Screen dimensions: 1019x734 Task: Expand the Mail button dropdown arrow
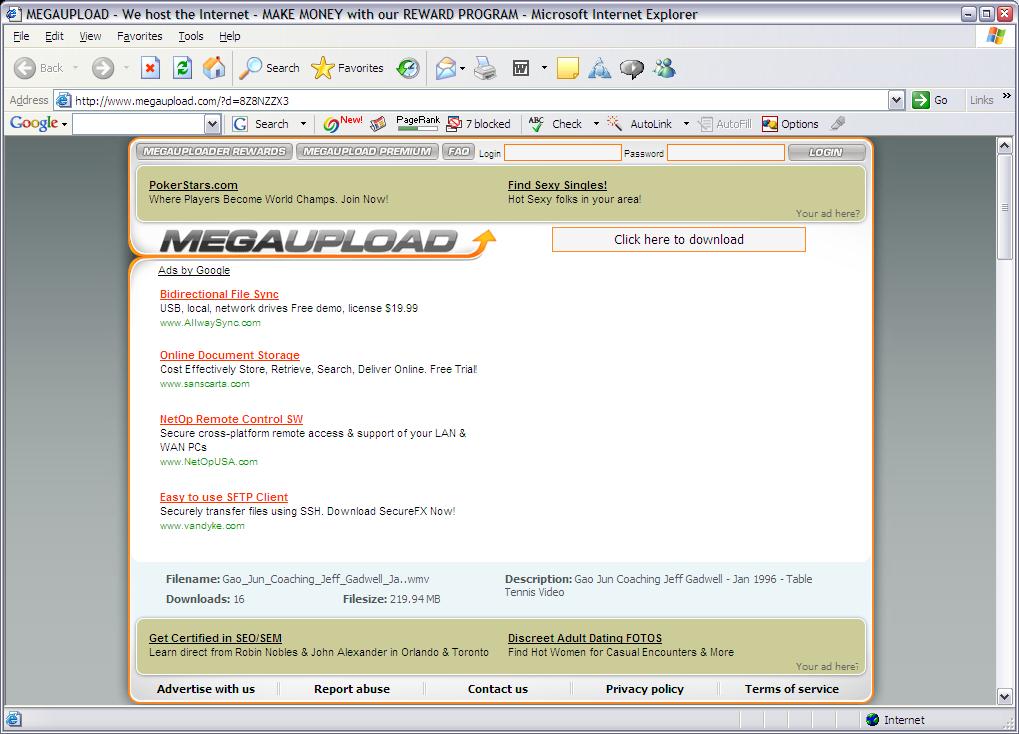tap(463, 68)
